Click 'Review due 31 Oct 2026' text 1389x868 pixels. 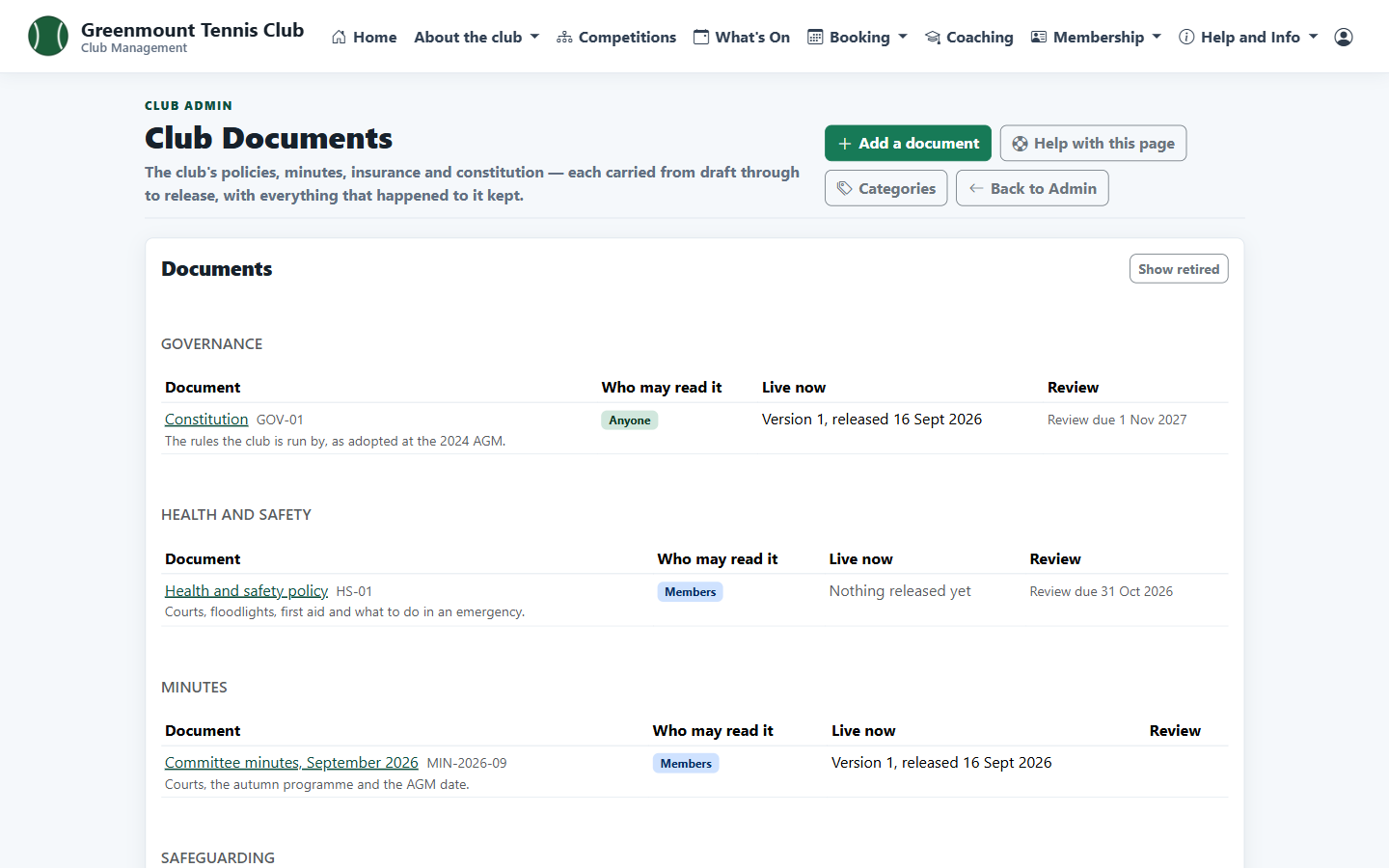(x=1102, y=591)
